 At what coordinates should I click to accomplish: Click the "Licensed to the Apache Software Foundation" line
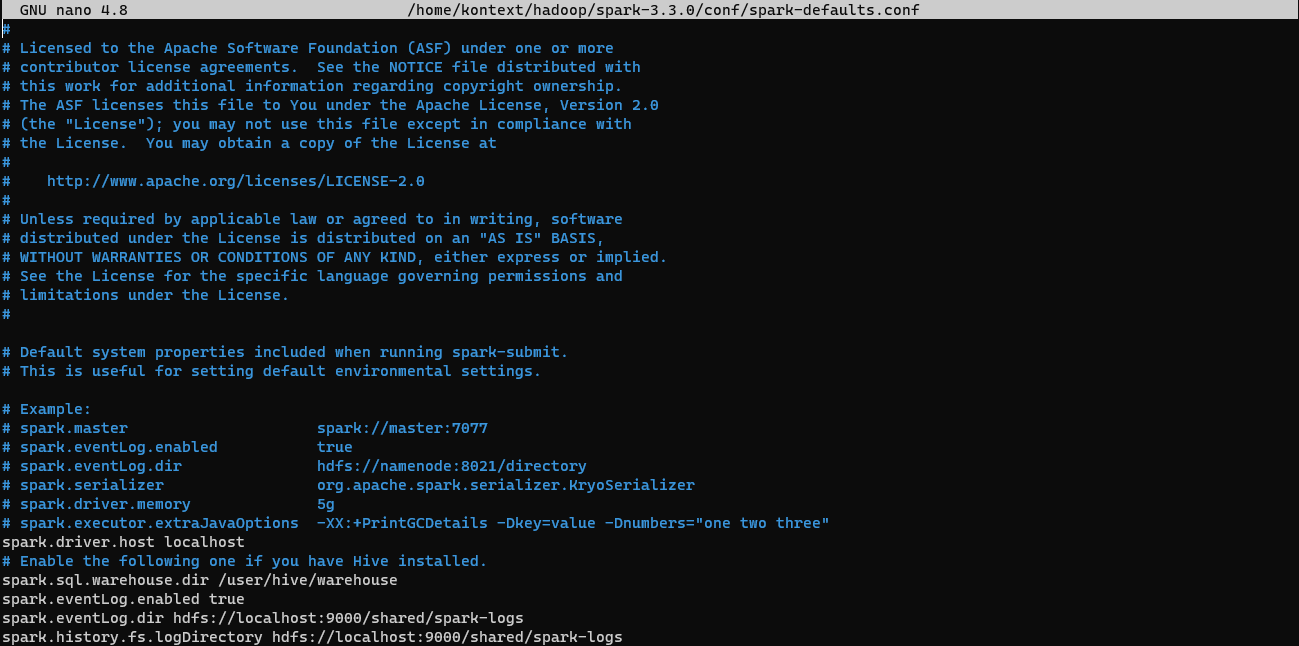pyautogui.click(x=308, y=48)
